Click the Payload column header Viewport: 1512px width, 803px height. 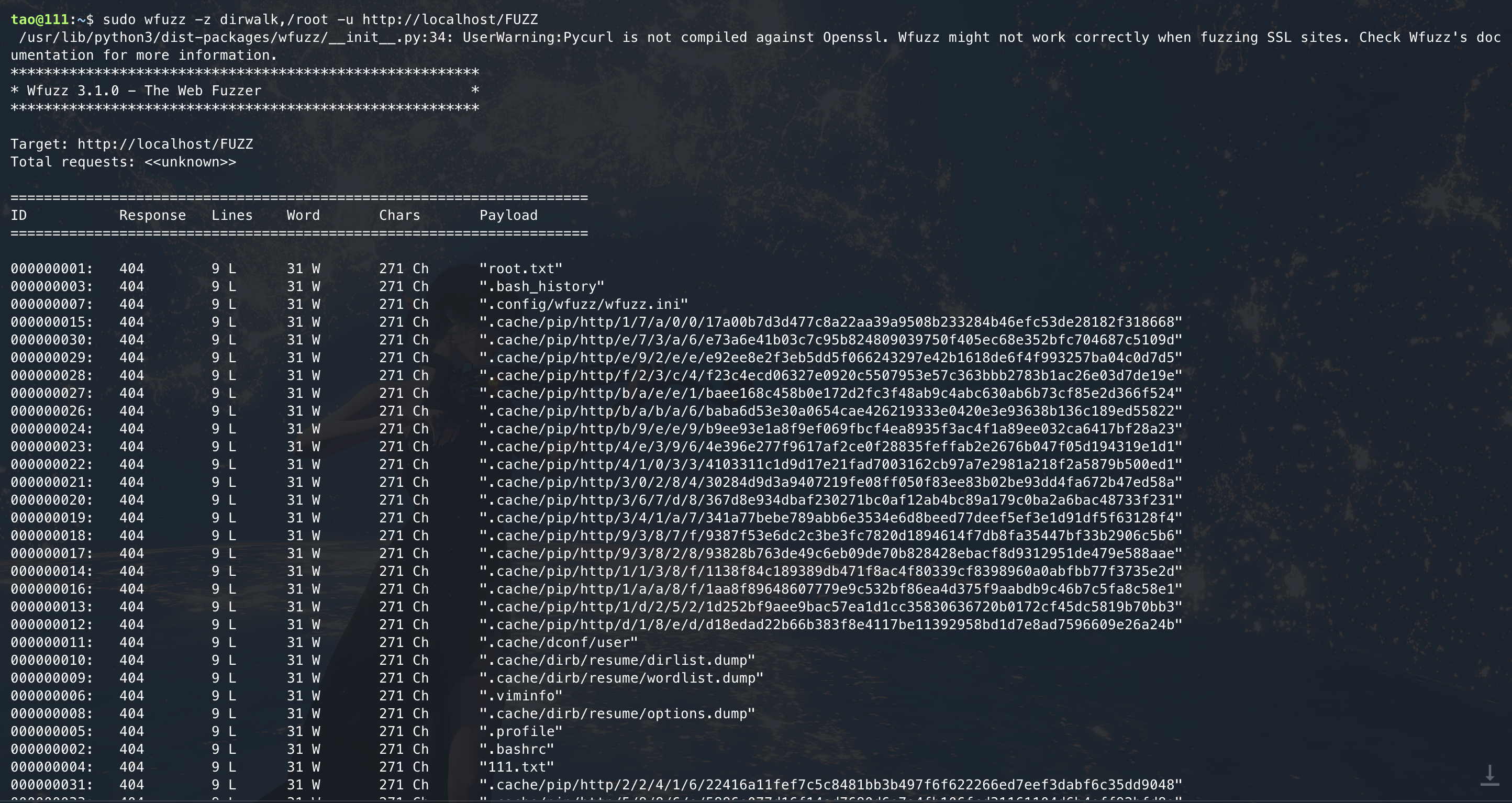click(x=508, y=215)
